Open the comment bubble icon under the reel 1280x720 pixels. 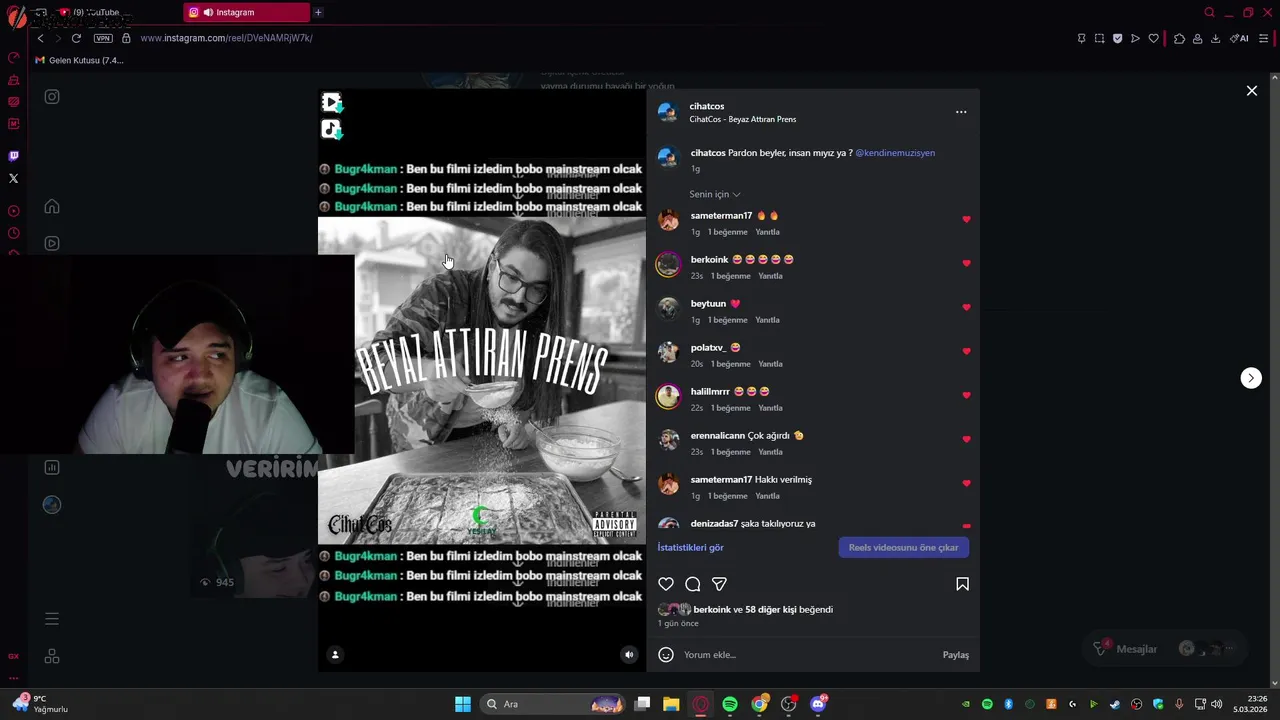pyautogui.click(x=692, y=584)
